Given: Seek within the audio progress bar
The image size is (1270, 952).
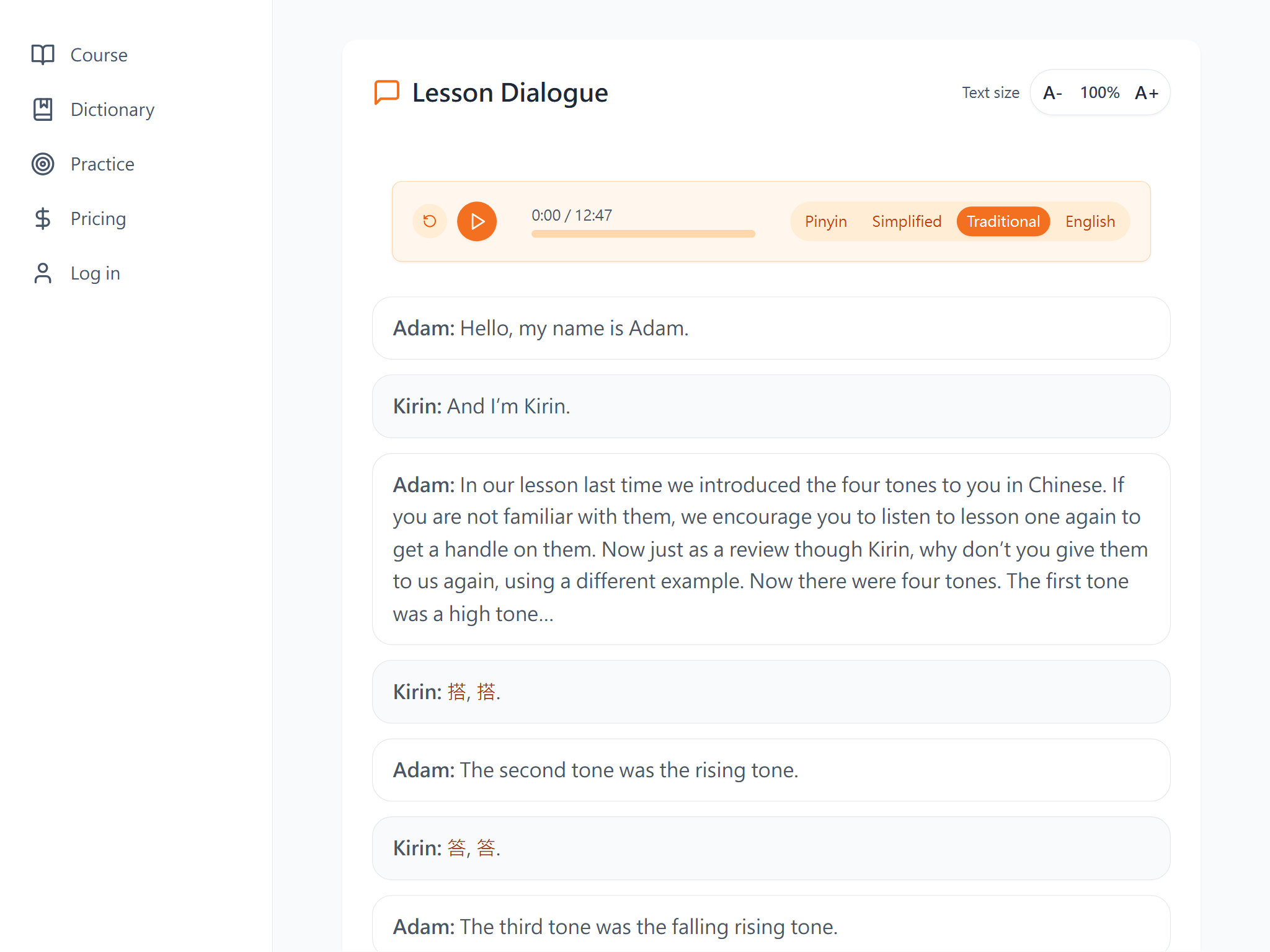Looking at the screenshot, I should coord(643,234).
